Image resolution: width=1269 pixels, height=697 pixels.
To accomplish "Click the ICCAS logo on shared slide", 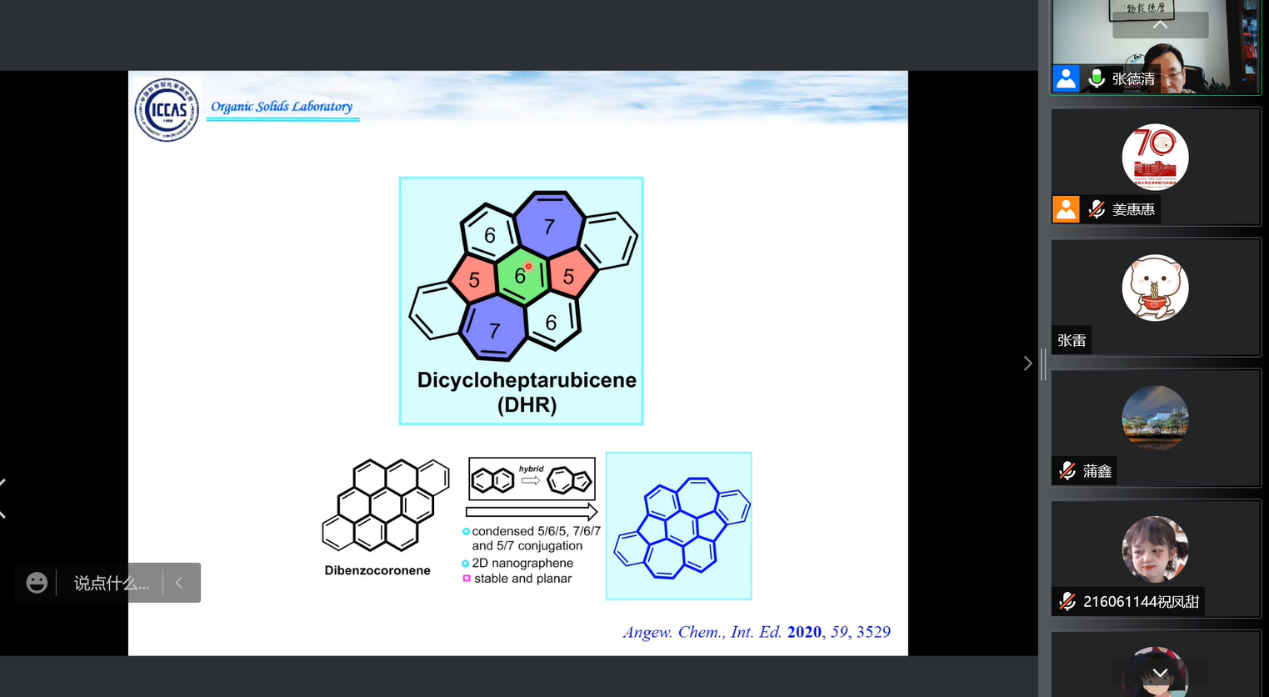I will (x=167, y=109).
